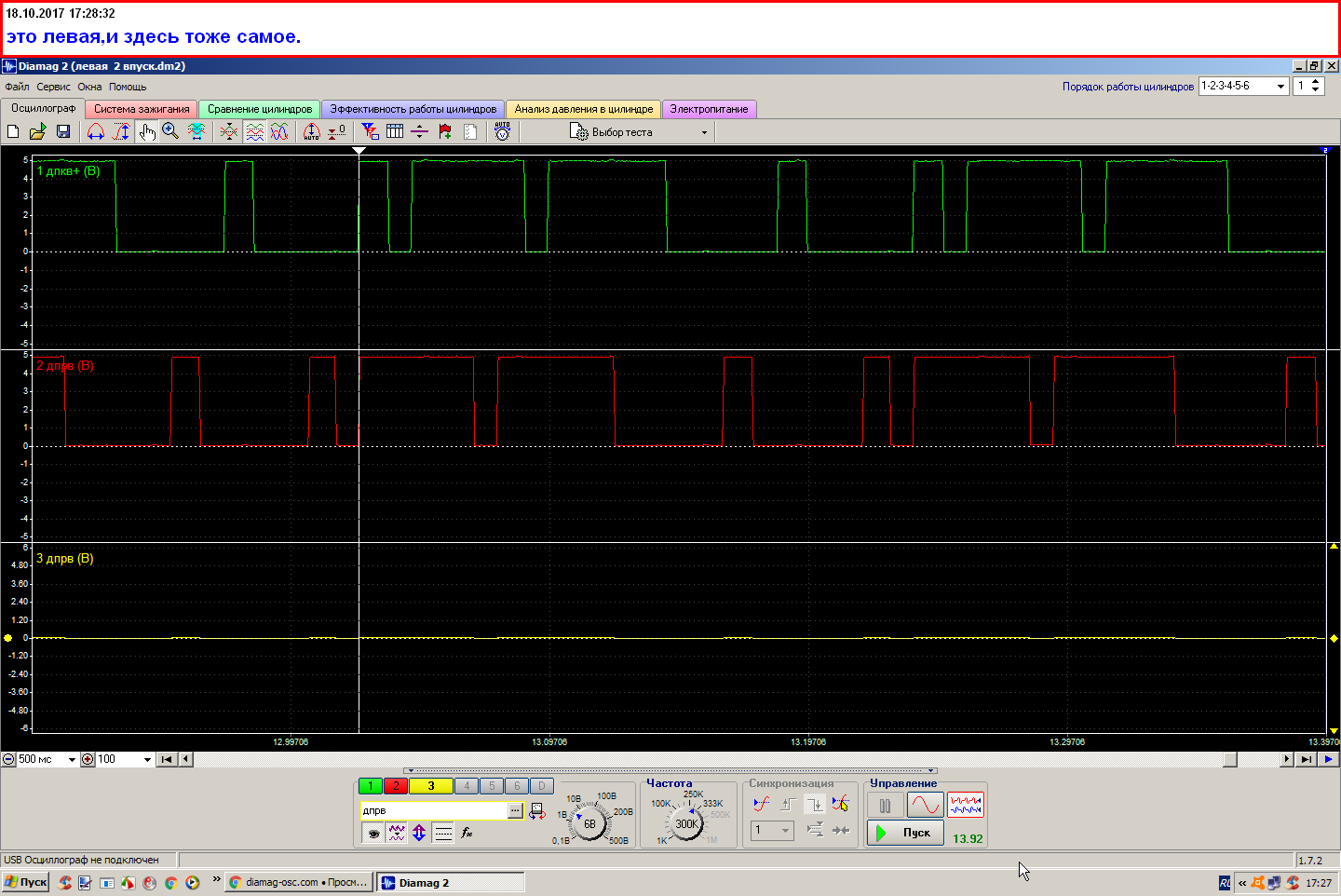Screen dimensions: 1341x896
Task: Toggle the overlaid channels view icon
Action: (x=229, y=132)
